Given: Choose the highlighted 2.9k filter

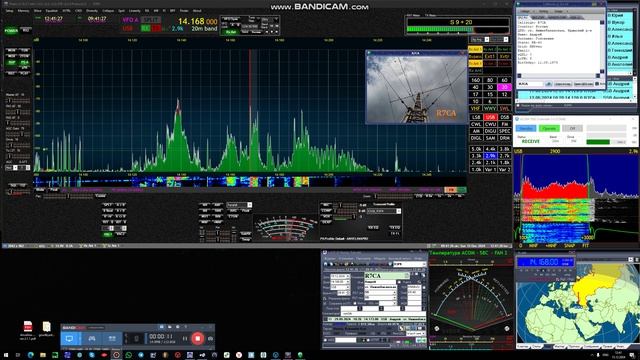Looking at the screenshot, I should [490, 156].
